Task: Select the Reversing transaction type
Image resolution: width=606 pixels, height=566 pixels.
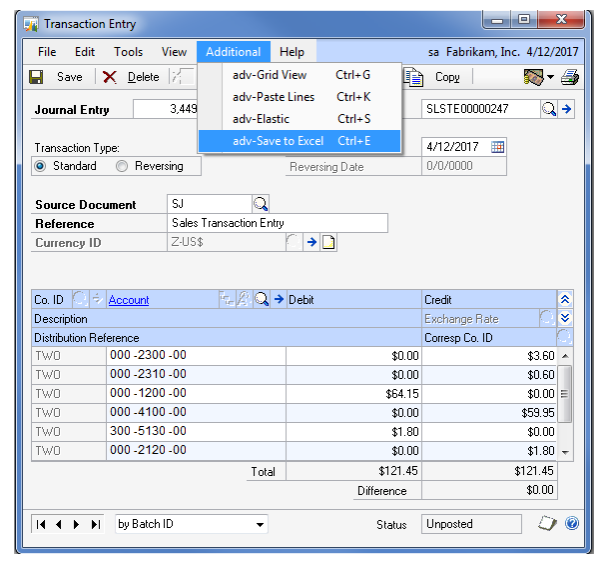Action: [x=122, y=166]
